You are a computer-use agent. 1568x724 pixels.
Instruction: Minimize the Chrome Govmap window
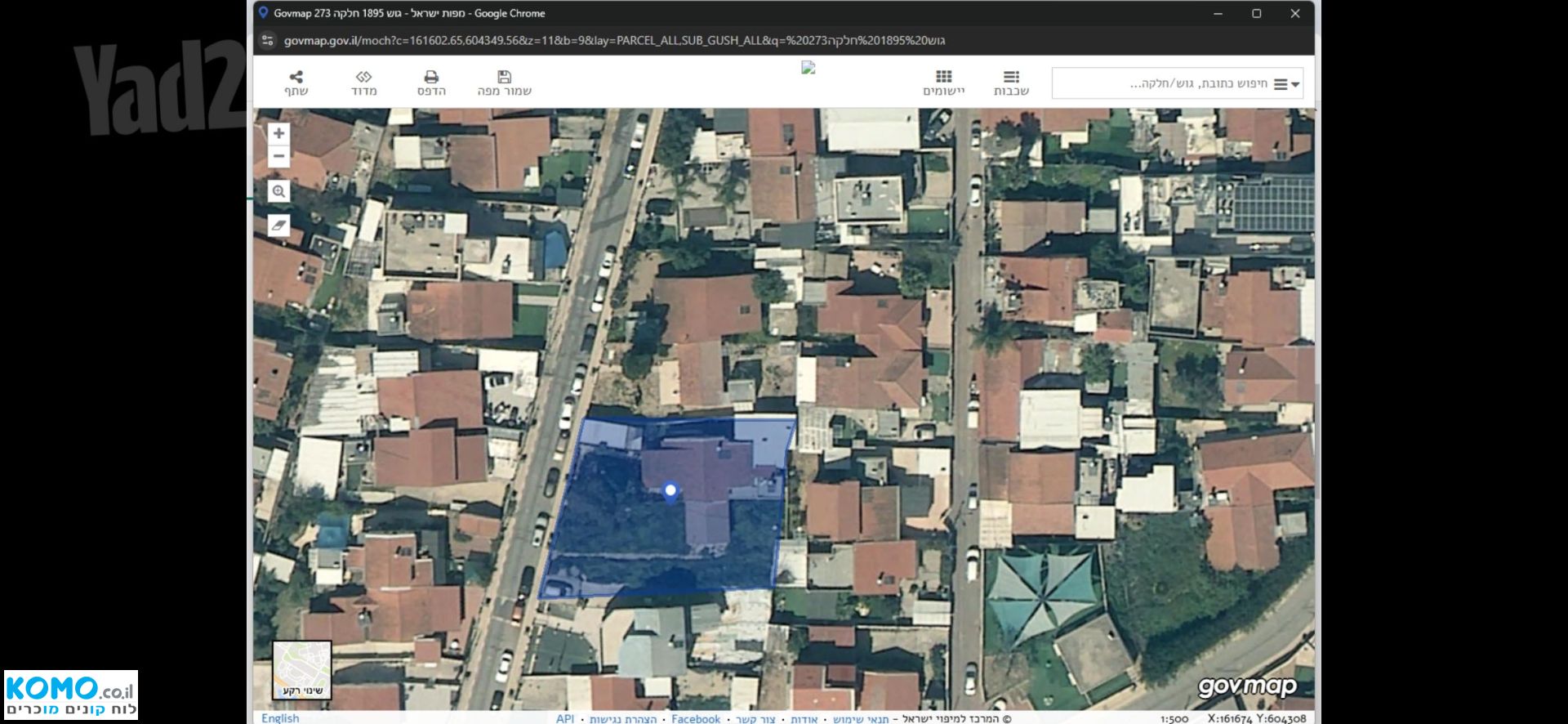[1218, 14]
